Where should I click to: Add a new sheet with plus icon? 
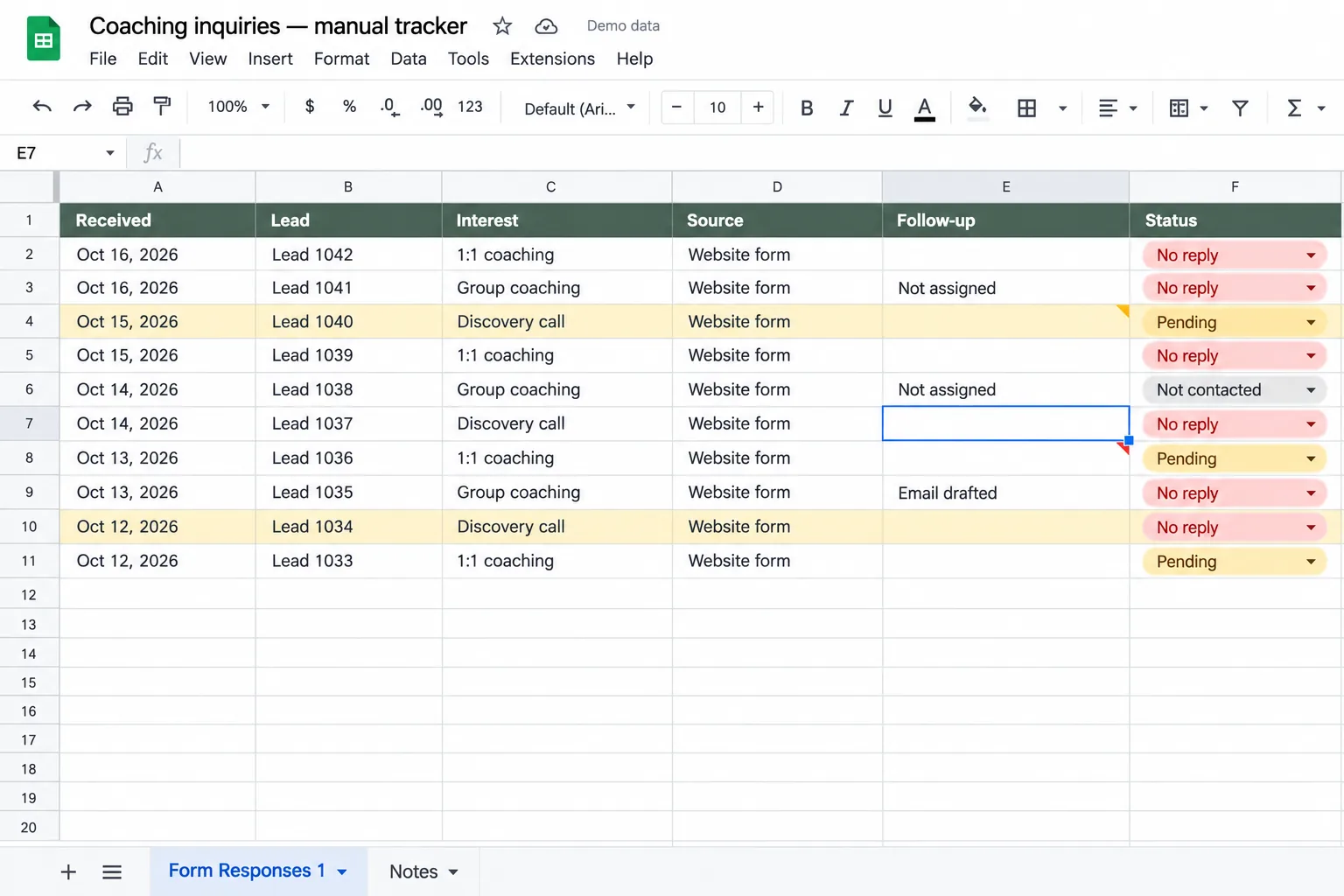(x=68, y=871)
